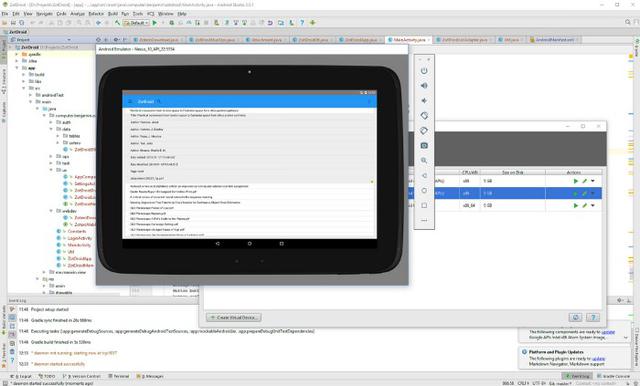
Task: Click the Size on Disk column header
Action: (513, 173)
